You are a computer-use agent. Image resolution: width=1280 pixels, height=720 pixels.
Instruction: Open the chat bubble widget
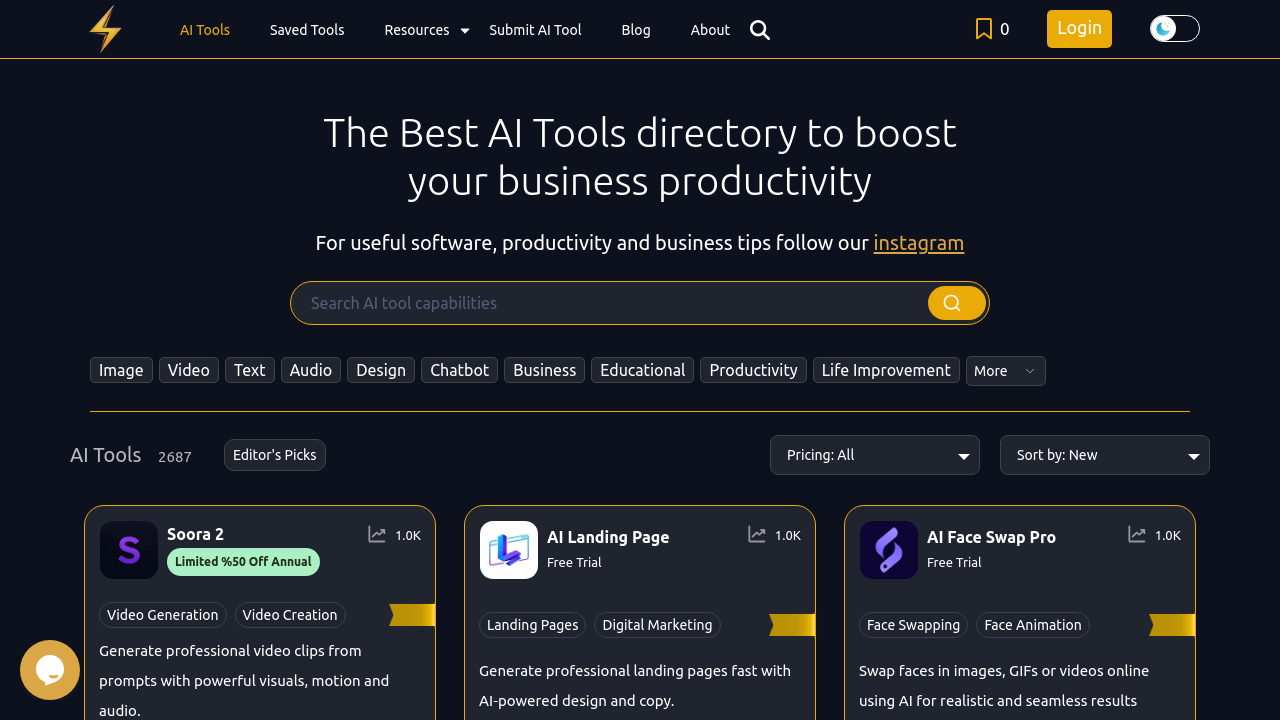[50, 670]
